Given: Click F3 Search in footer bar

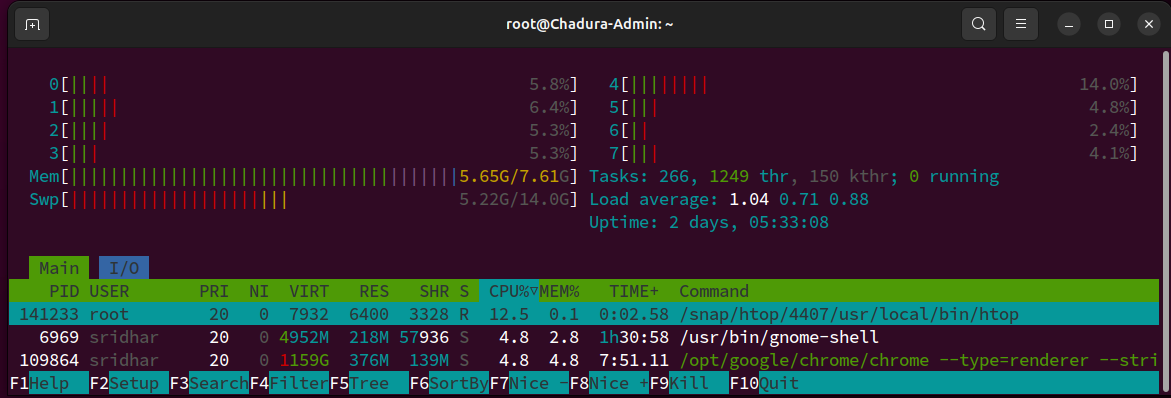Looking at the screenshot, I should tap(209, 384).
